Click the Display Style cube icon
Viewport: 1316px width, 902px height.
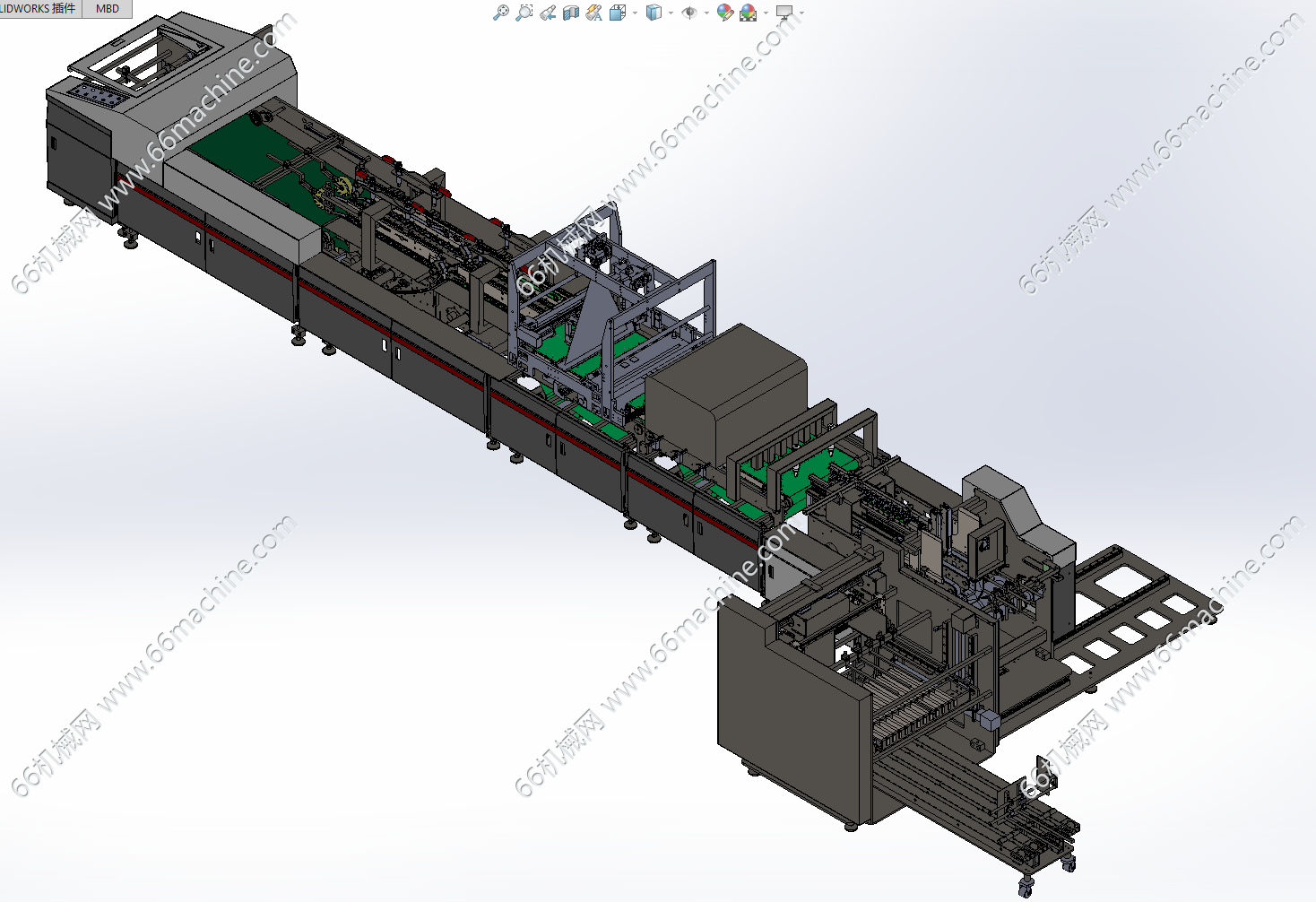tap(654, 13)
